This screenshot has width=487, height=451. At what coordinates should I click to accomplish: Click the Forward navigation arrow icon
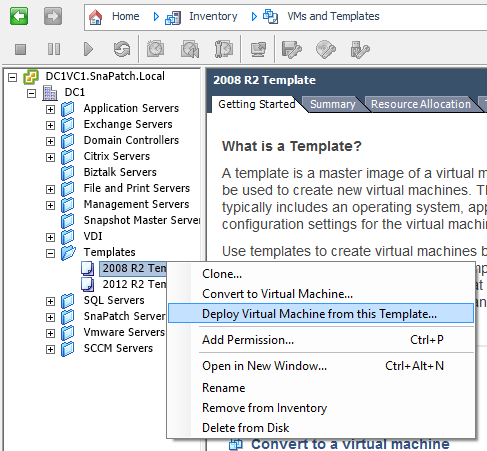(x=53, y=16)
